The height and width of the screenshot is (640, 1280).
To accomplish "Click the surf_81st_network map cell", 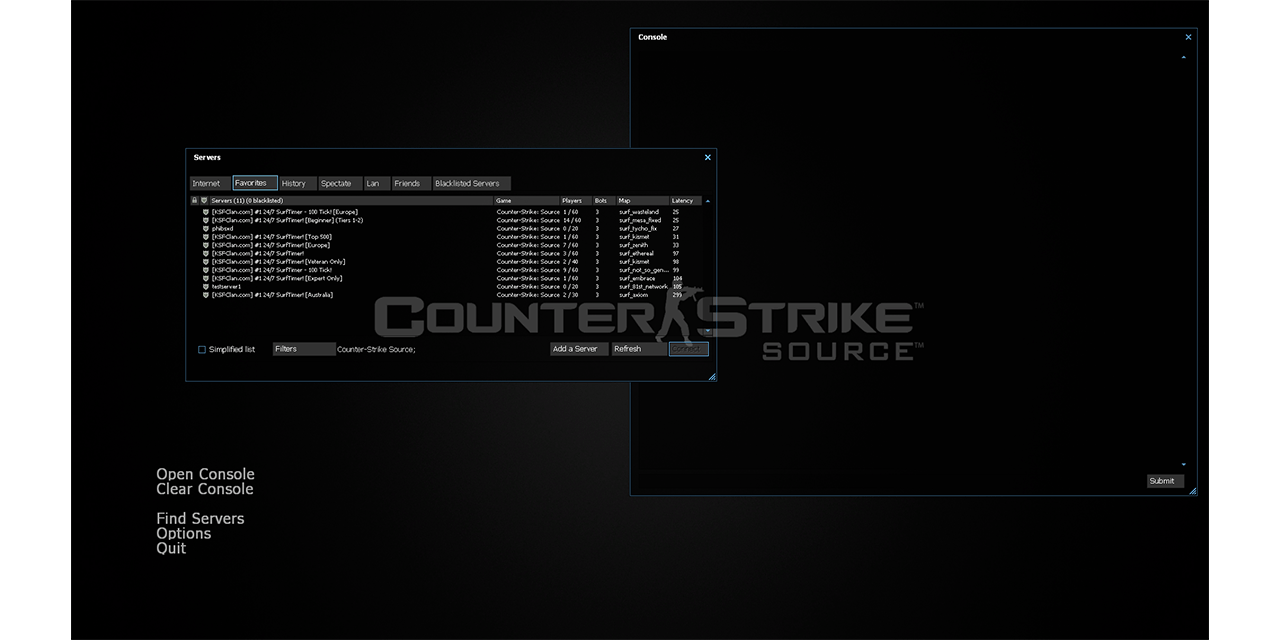I will [643, 287].
